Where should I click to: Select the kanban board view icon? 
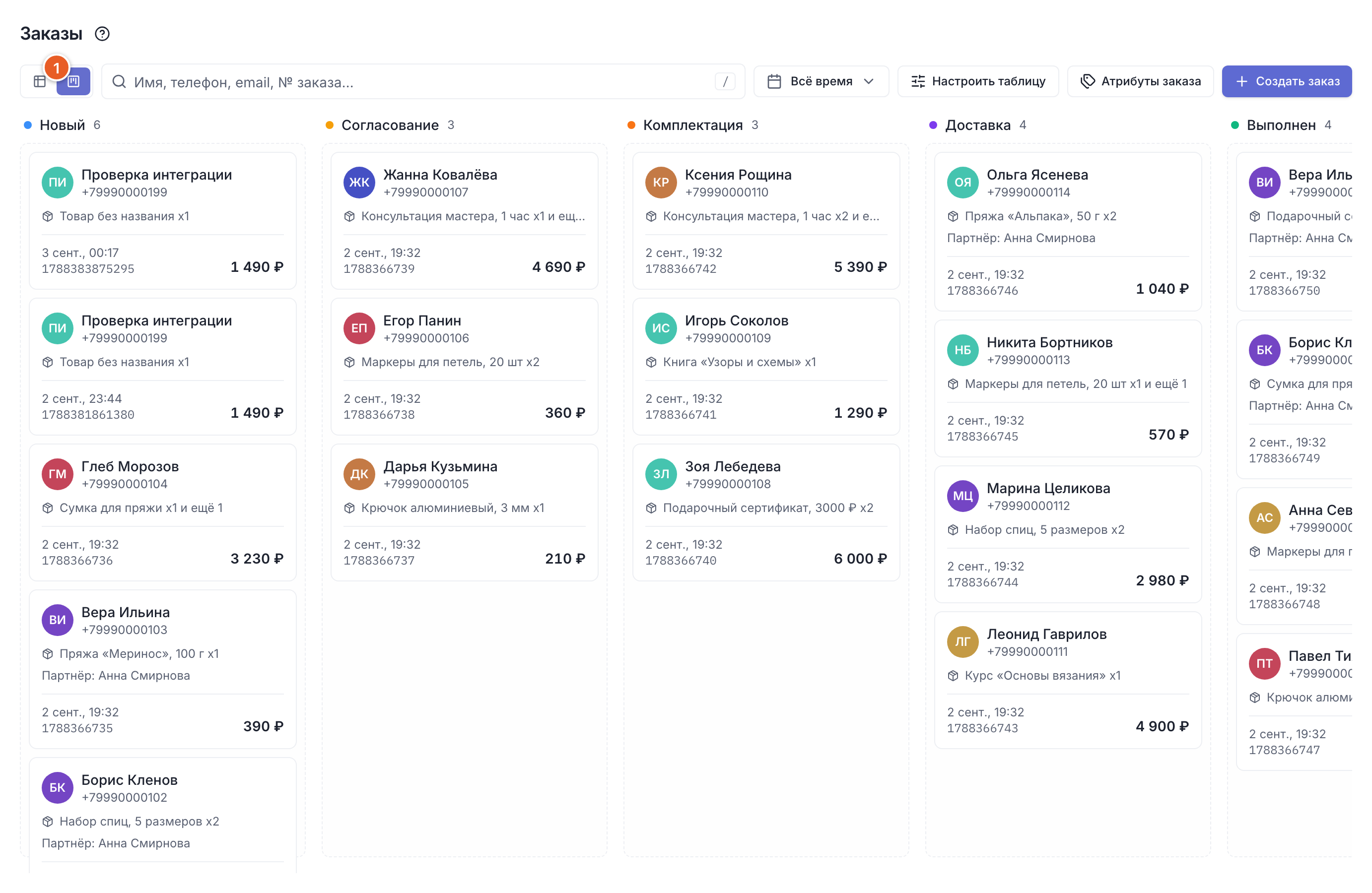click(x=73, y=81)
